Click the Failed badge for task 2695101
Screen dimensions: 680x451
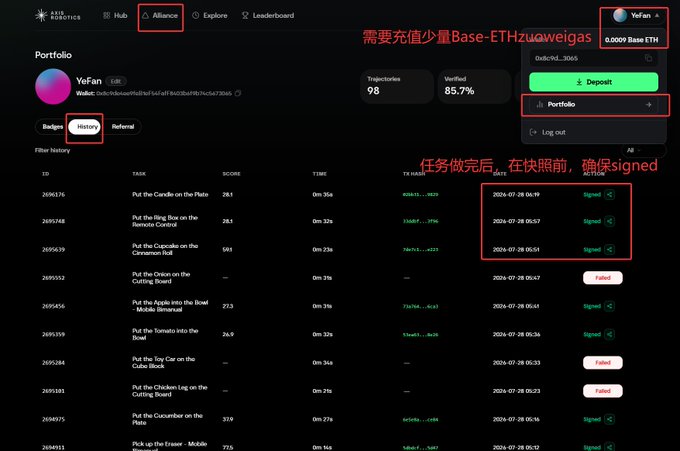[x=603, y=391]
